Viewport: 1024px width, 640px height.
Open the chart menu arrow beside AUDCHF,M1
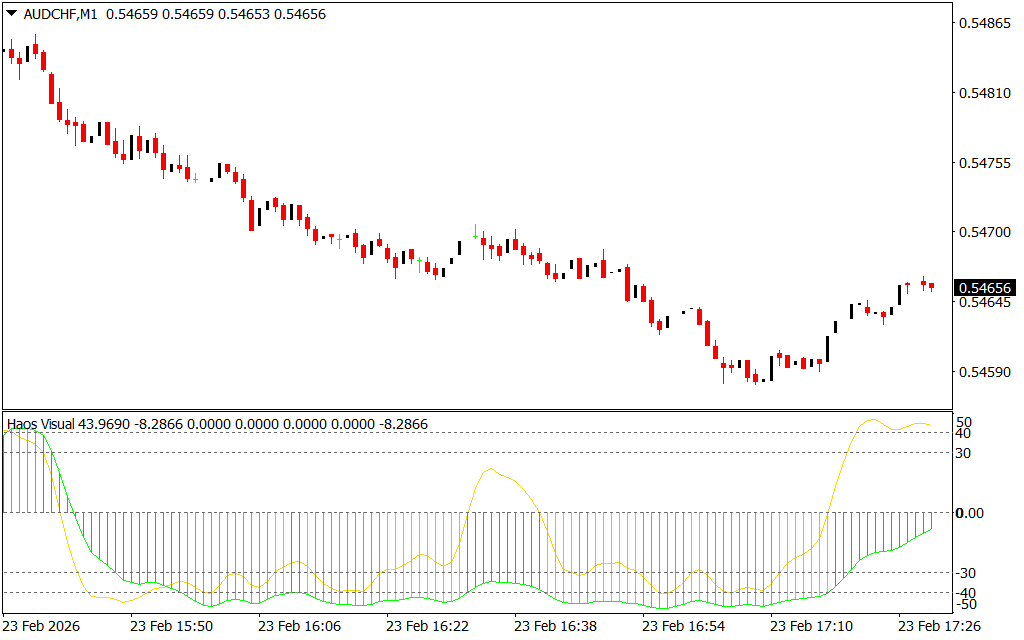tap(11, 14)
